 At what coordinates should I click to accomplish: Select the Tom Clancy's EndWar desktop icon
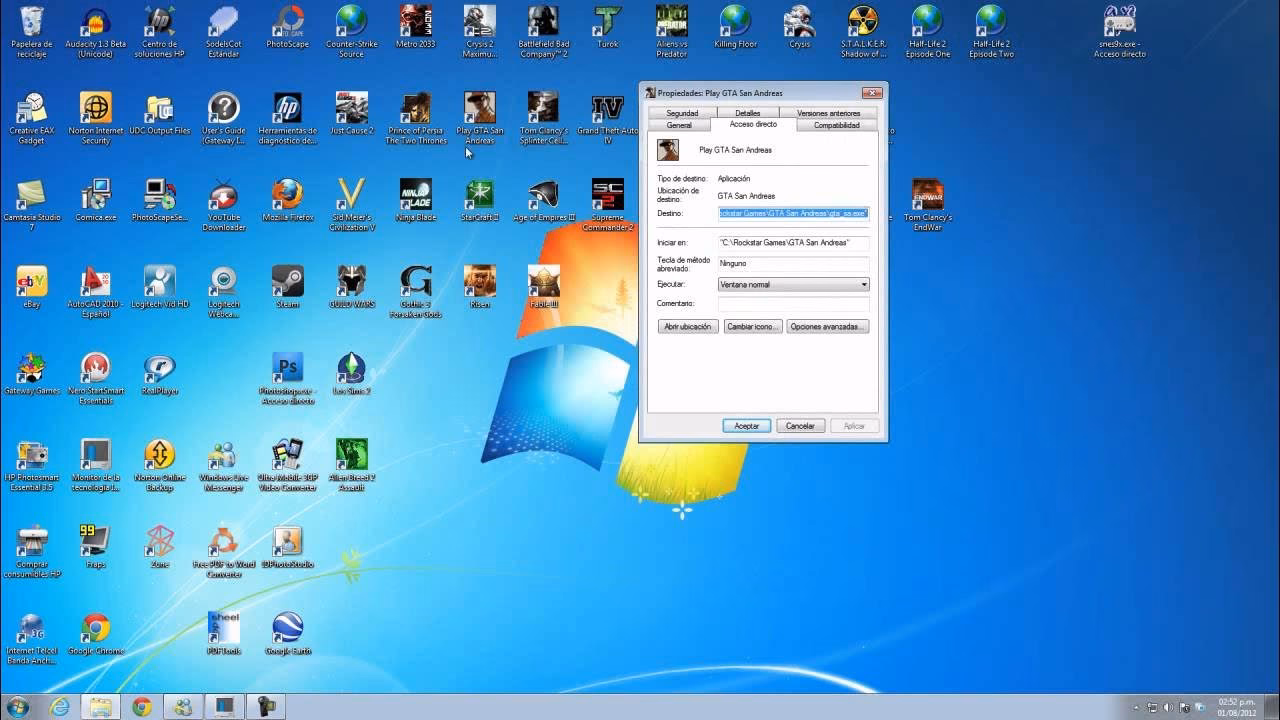point(927,204)
